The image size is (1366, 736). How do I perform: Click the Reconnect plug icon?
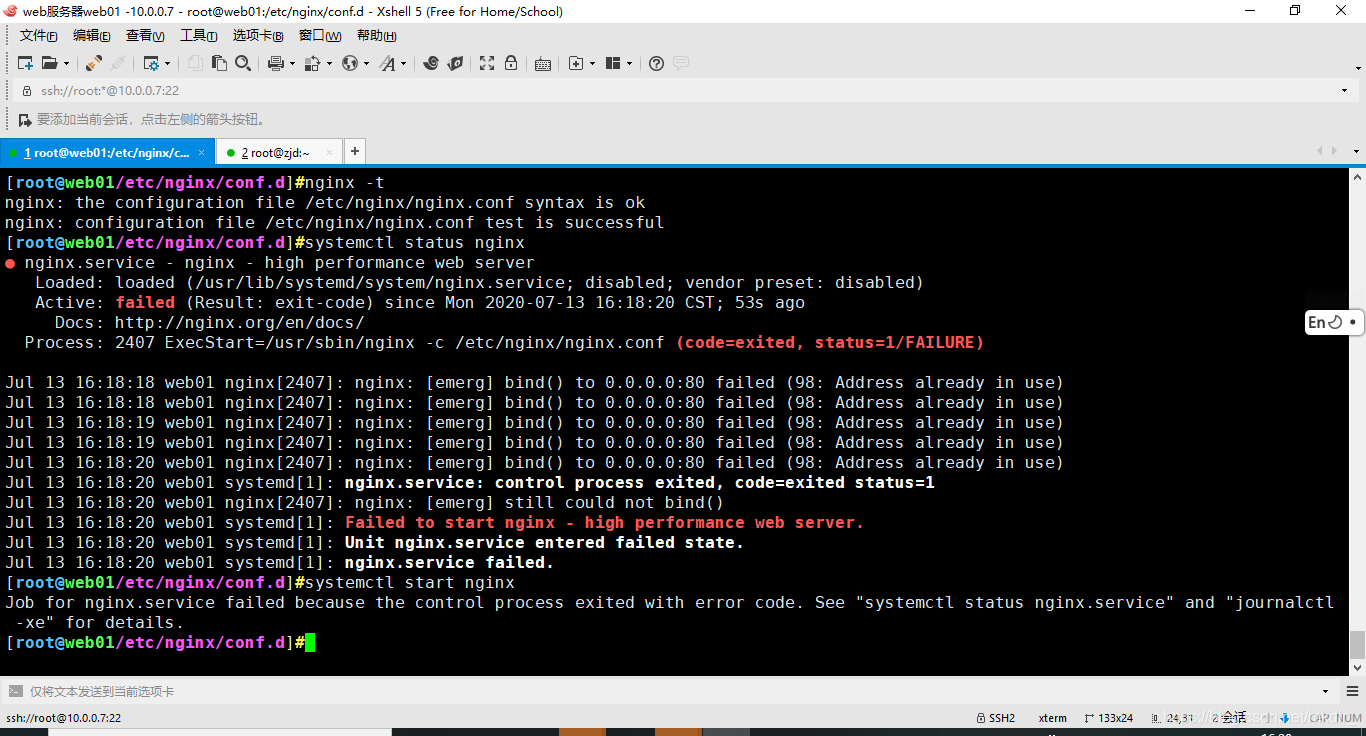pyautogui.click(x=93, y=63)
